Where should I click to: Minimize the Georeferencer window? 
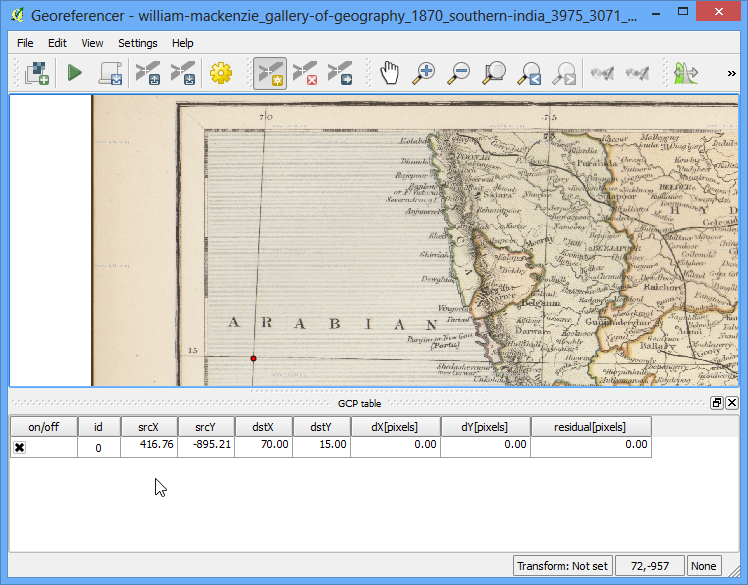pos(656,13)
